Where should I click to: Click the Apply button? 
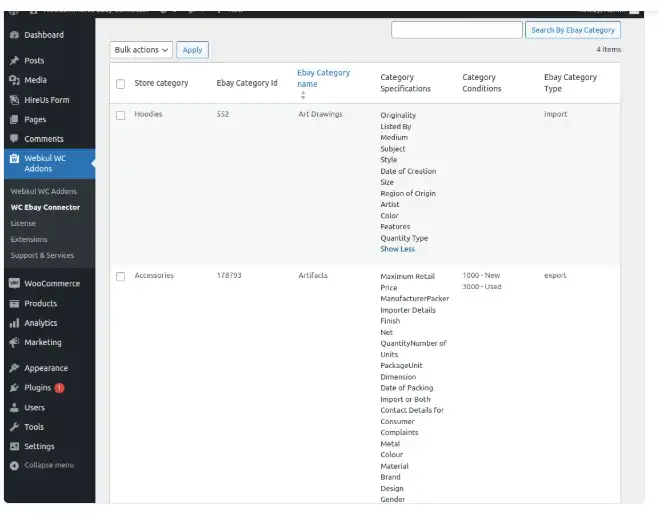192,50
